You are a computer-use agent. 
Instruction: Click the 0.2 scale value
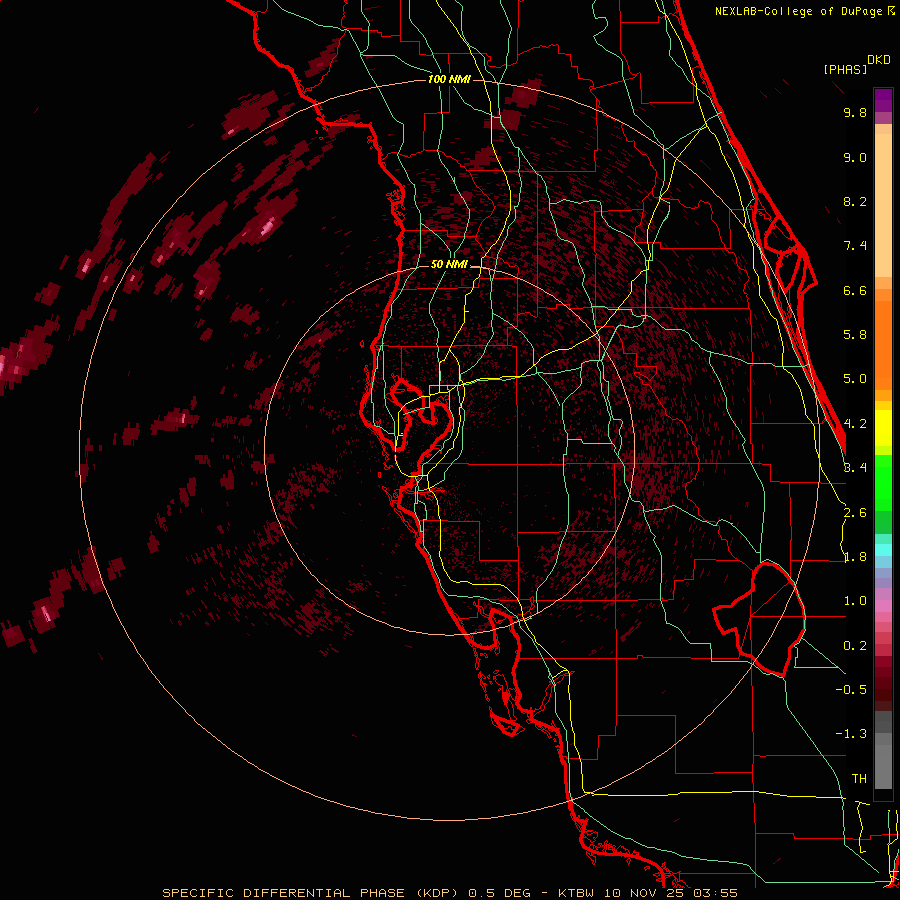pyautogui.click(x=855, y=646)
